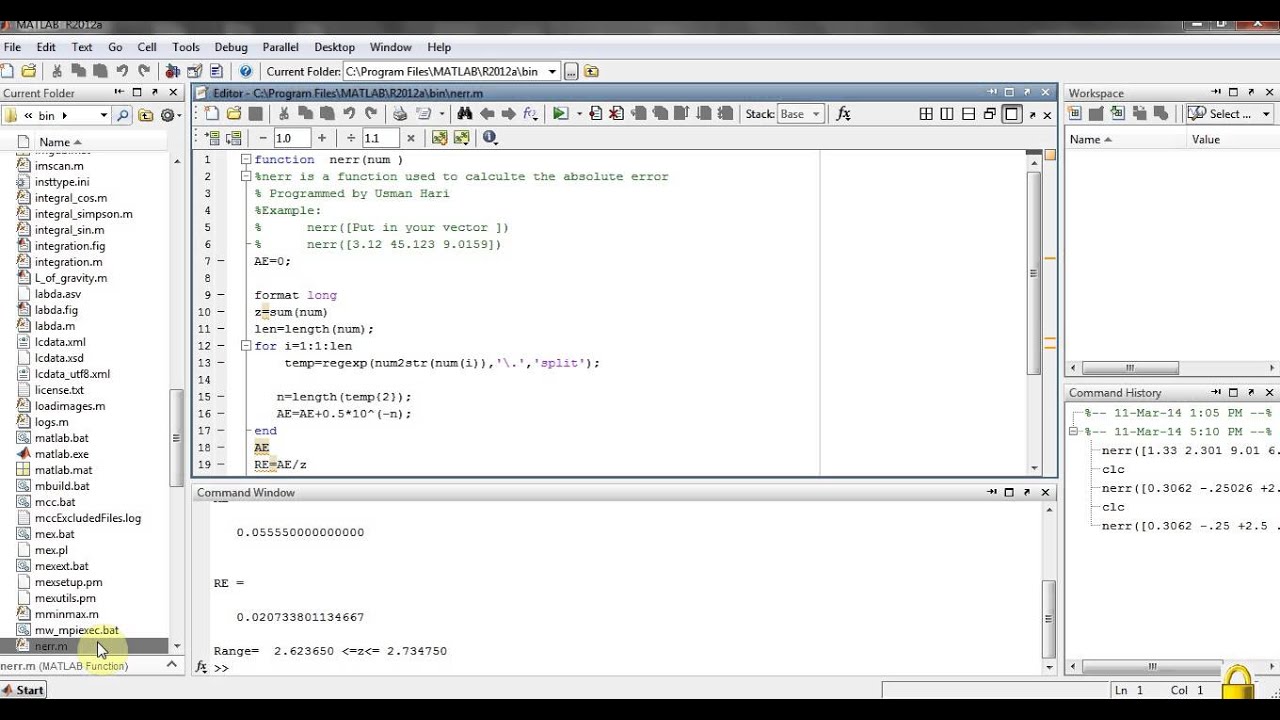Run nerr.m with the green Run icon
1280x720 pixels.
click(x=560, y=114)
